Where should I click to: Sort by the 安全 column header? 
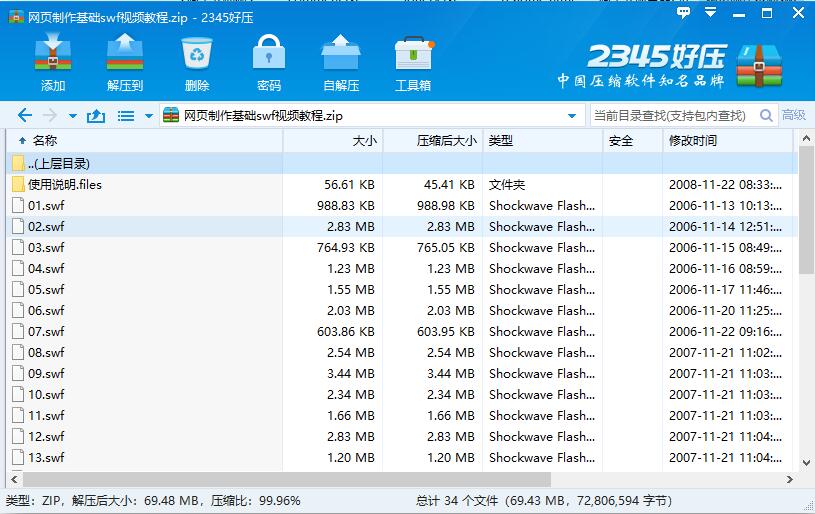click(x=633, y=140)
